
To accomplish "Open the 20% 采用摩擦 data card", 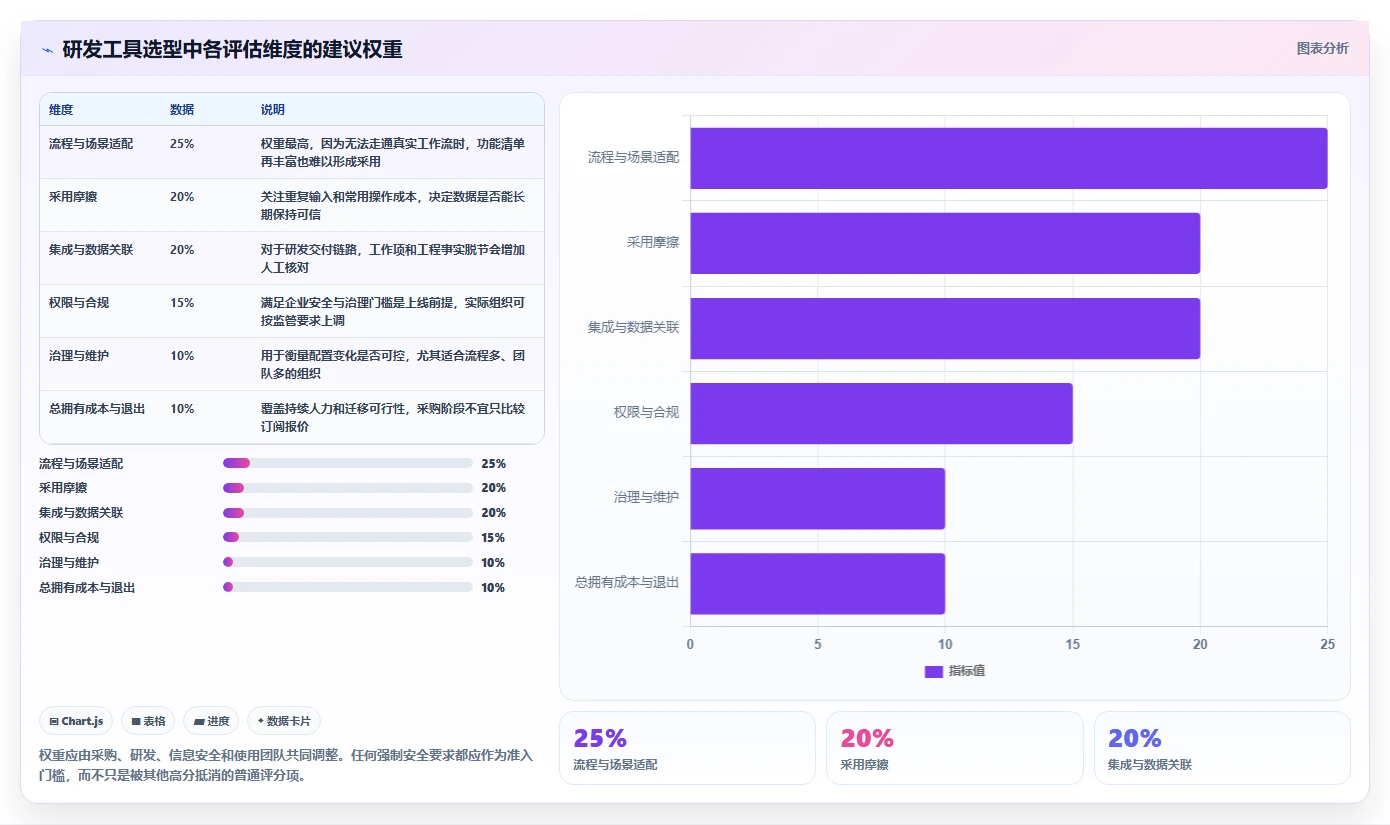I will tap(955, 748).
